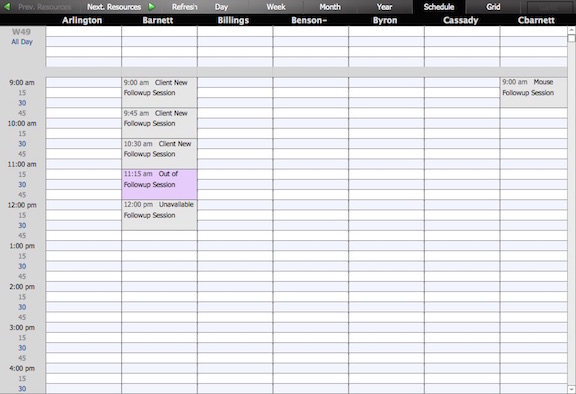This screenshot has height=394, width=576.
Task: Select the Schedule view tab
Action: [x=439, y=7]
